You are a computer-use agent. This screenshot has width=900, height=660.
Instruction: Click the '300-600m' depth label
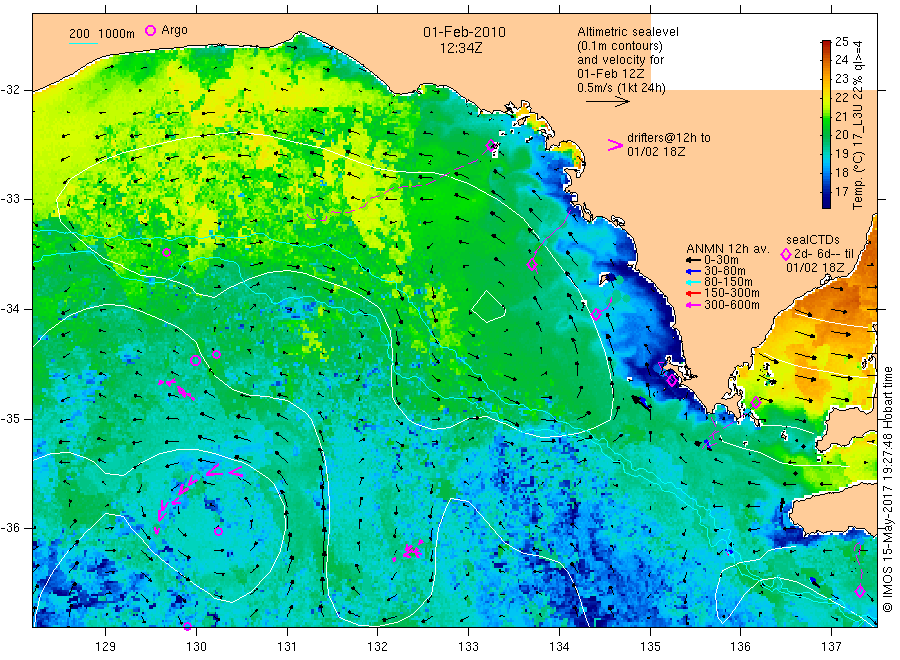click(x=731, y=305)
